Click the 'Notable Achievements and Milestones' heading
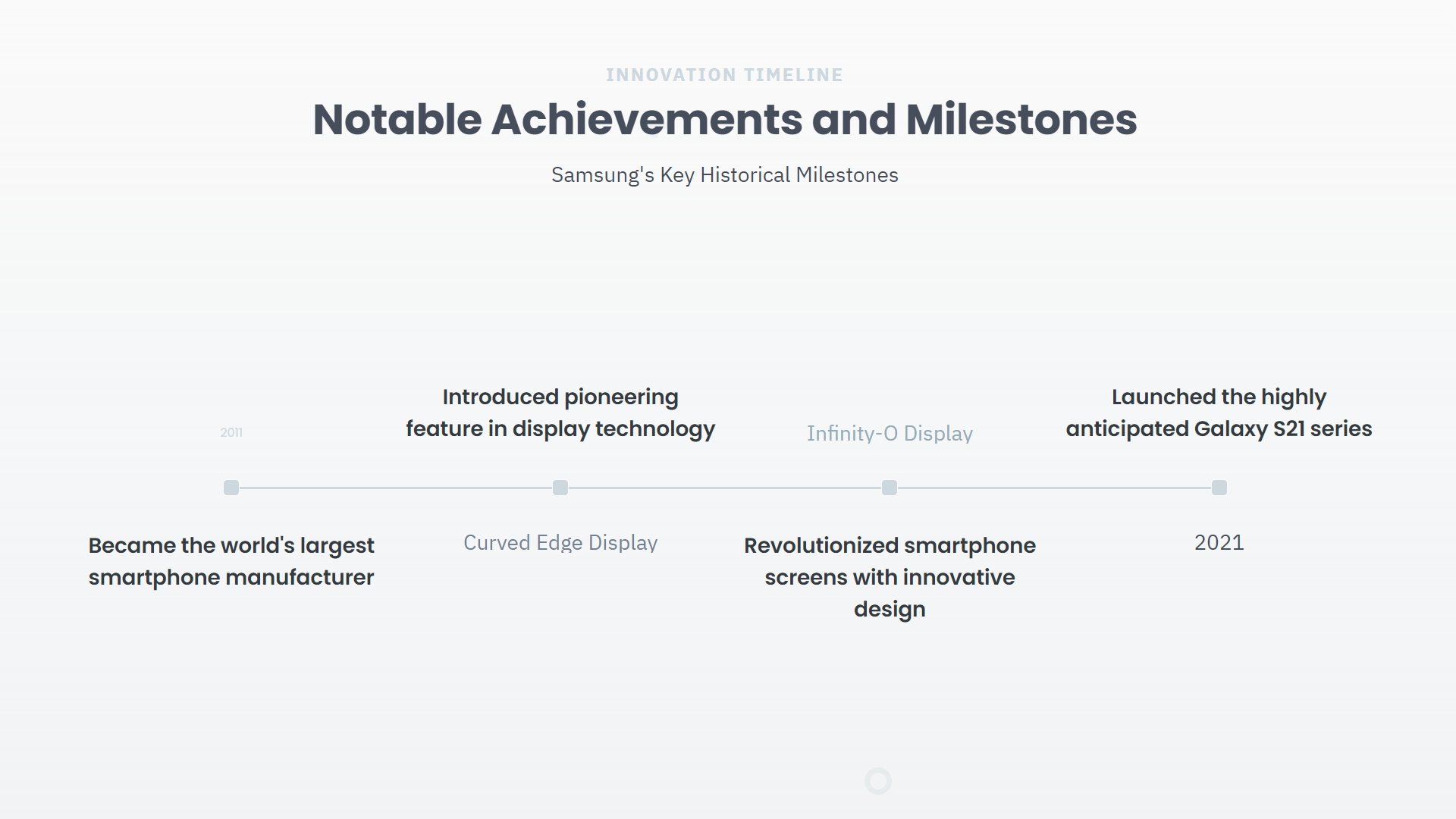Screen dimensions: 1456x819 click(724, 120)
